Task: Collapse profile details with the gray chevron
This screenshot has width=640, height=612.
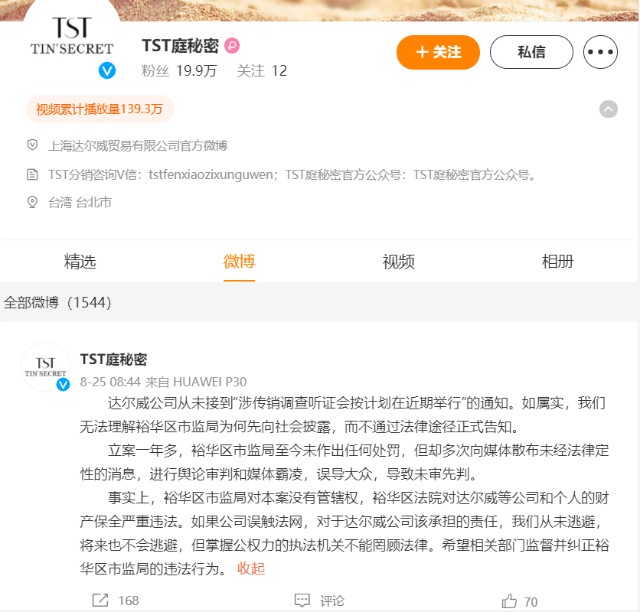Action: tap(608, 109)
